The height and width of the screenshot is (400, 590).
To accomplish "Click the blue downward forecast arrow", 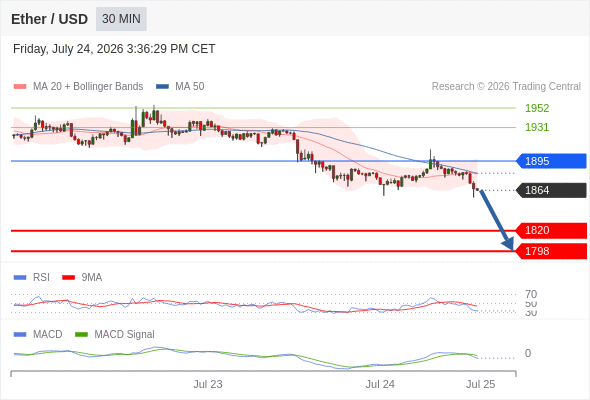I will click(x=497, y=220).
